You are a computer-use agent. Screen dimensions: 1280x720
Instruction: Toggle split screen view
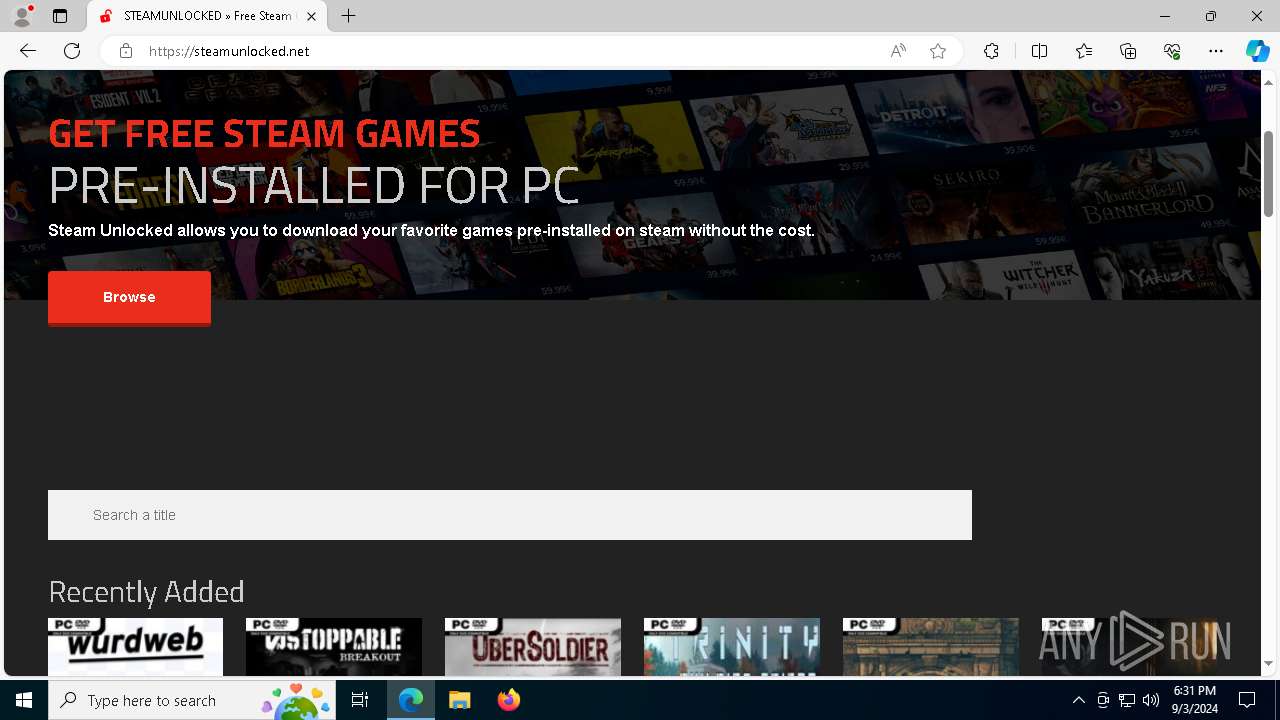[x=1039, y=51]
